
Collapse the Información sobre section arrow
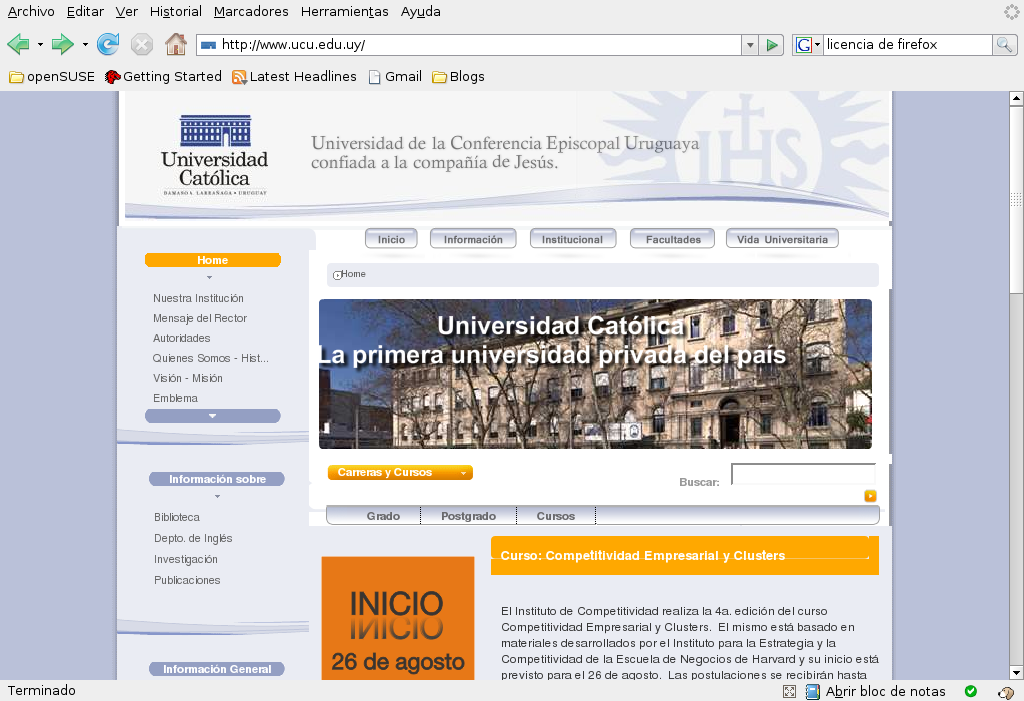217,497
